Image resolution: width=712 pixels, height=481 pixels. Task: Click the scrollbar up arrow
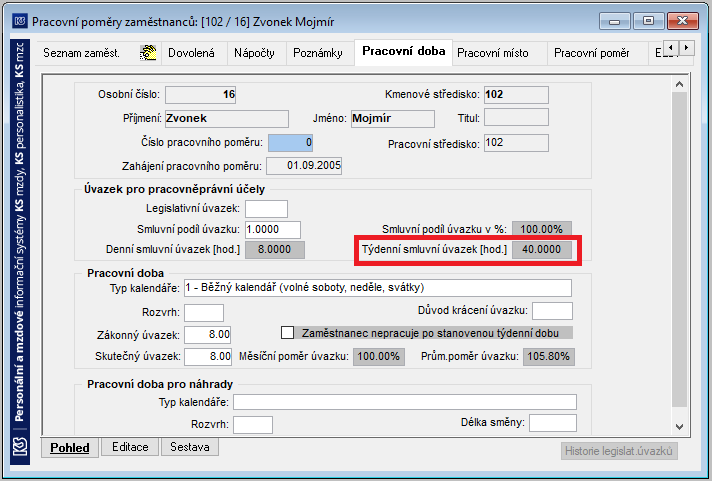pyautogui.click(x=679, y=84)
